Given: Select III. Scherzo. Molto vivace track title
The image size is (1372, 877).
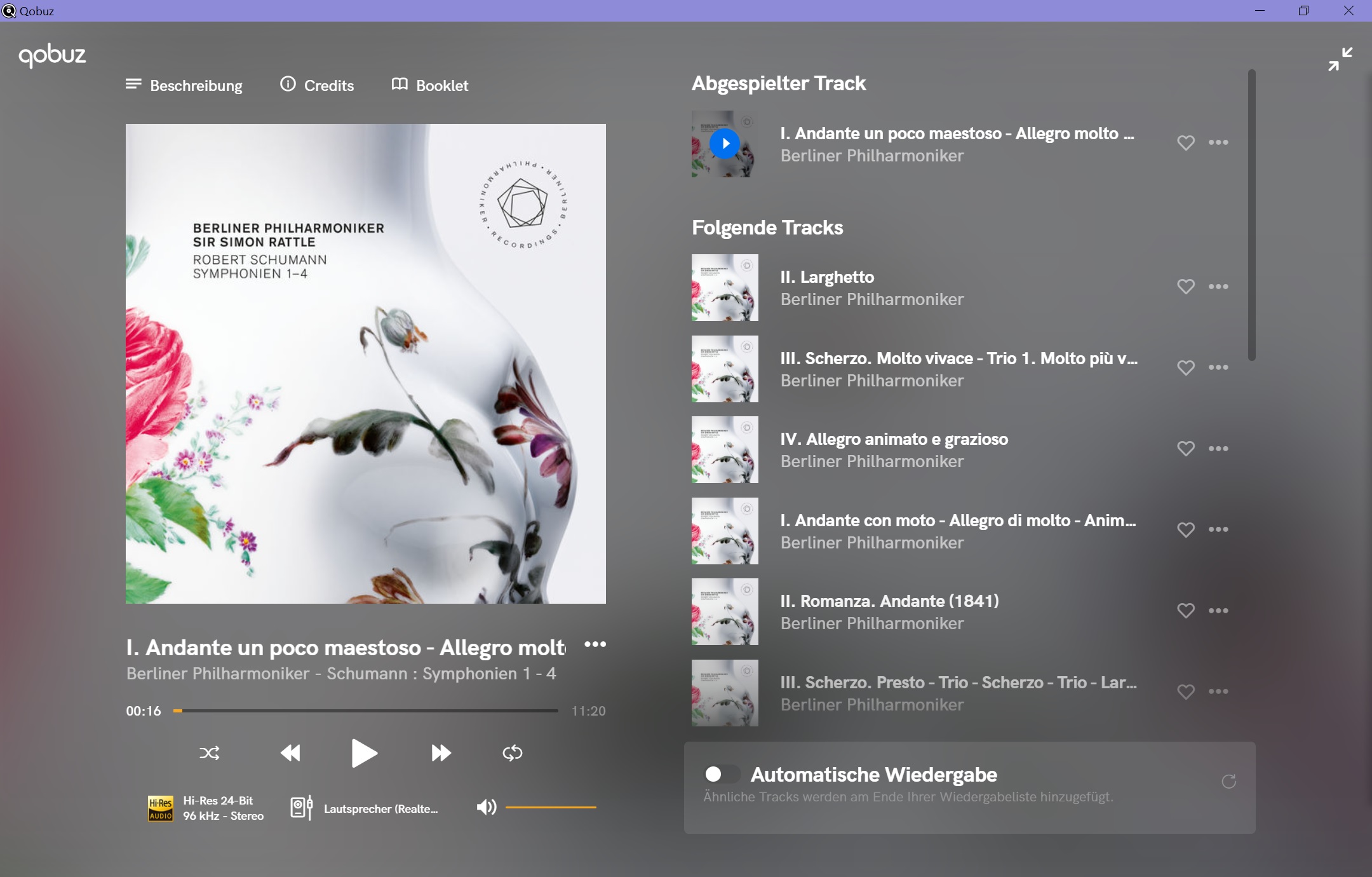Looking at the screenshot, I should point(959,358).
